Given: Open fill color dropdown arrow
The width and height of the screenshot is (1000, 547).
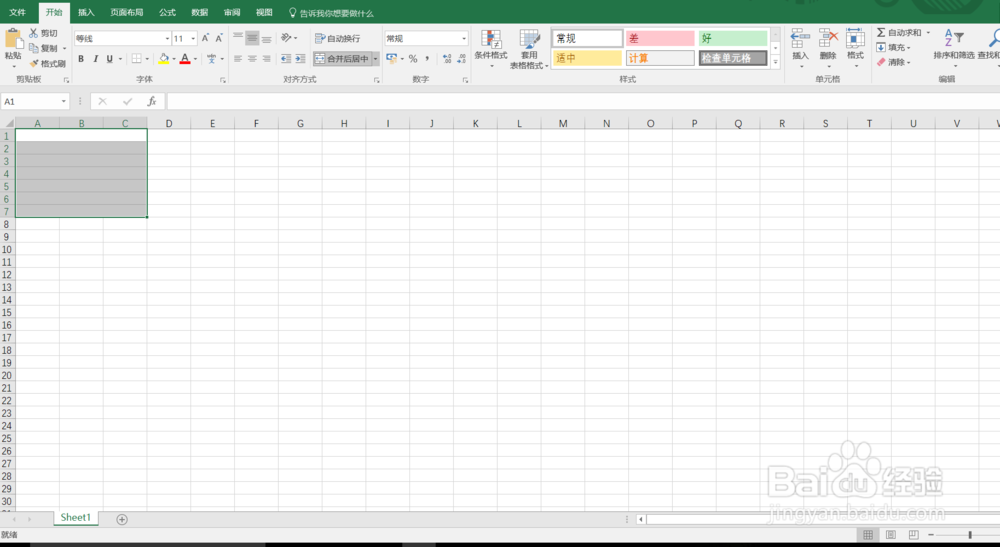Looking at the screenshot, I should click(173, 59).
